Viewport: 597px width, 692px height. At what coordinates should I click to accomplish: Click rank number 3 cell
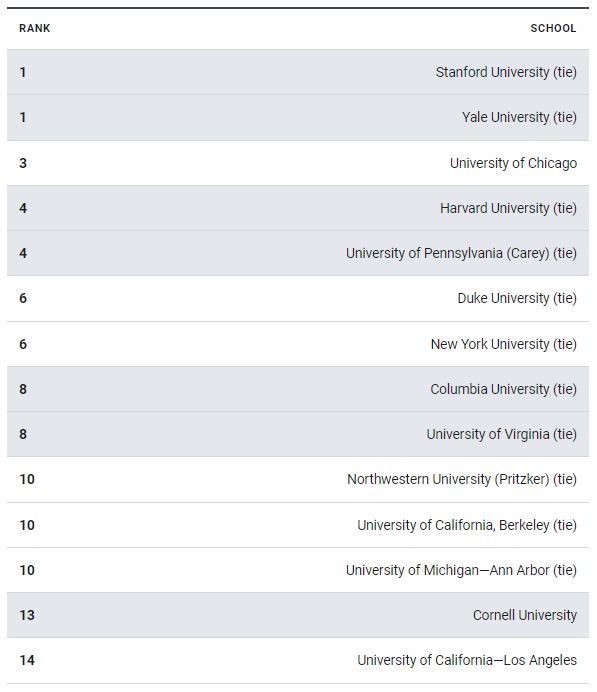click(23, 163)
